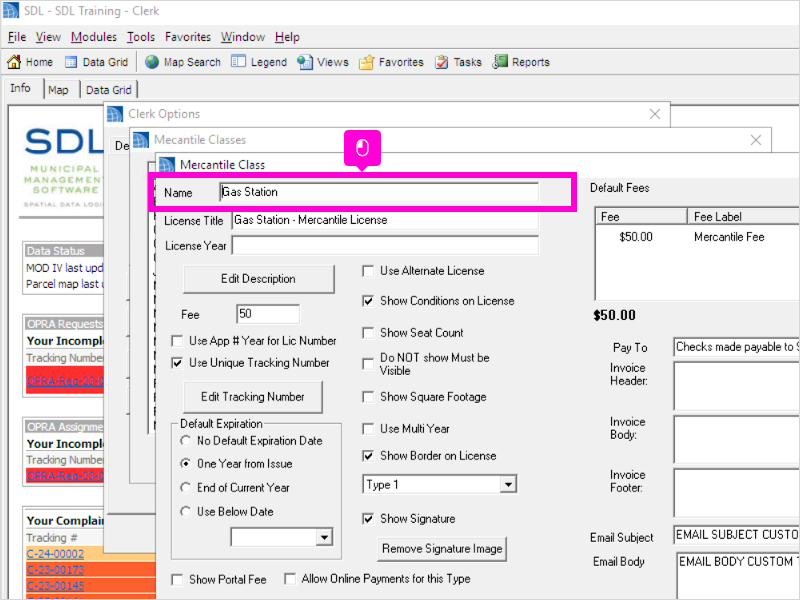Click the Edit Tracking Number button

[x=253, y=396]
